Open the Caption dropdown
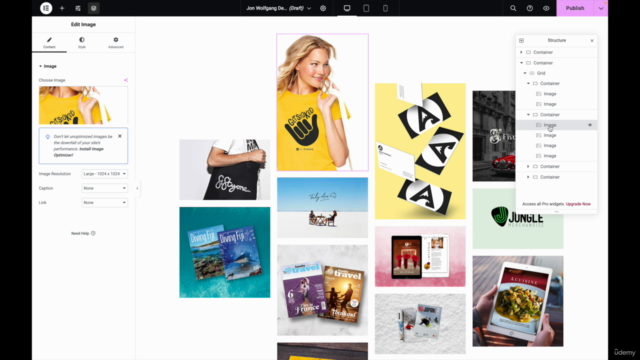The image size is (640, 360). 104,188
